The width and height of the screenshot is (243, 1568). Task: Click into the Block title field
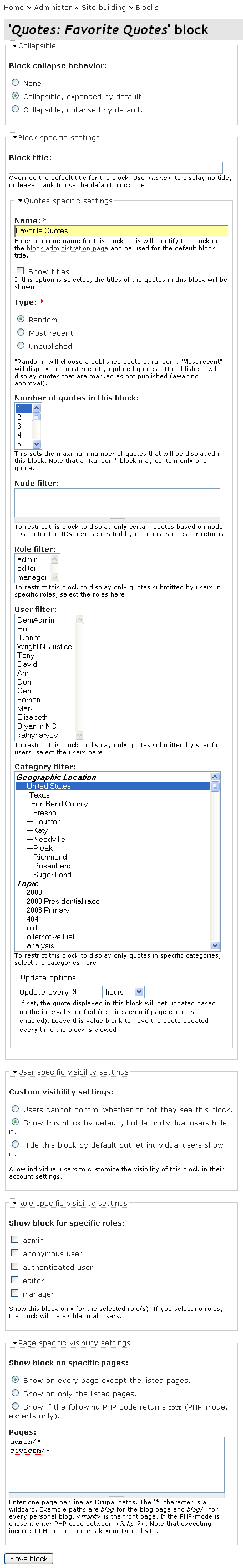coord(116,167)
